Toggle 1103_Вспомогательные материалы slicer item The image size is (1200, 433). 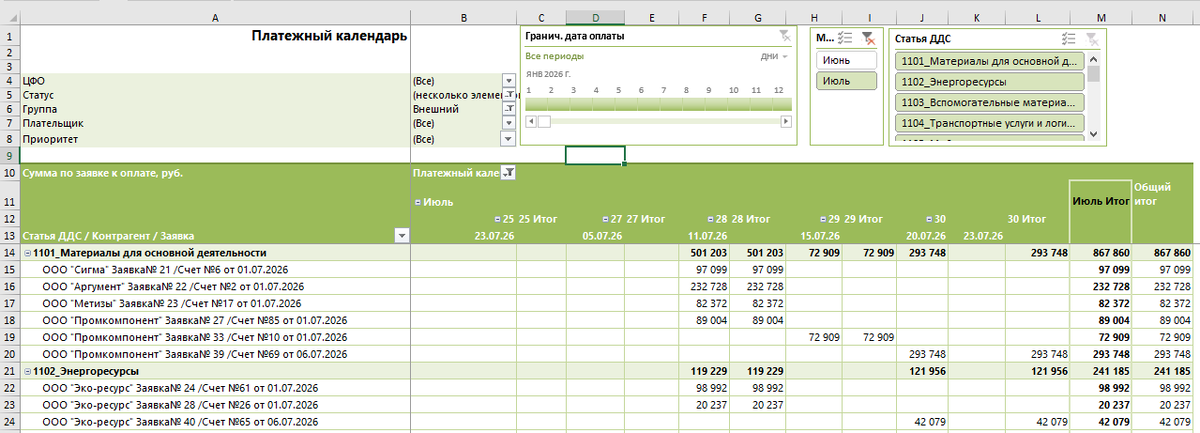point(990,102)
